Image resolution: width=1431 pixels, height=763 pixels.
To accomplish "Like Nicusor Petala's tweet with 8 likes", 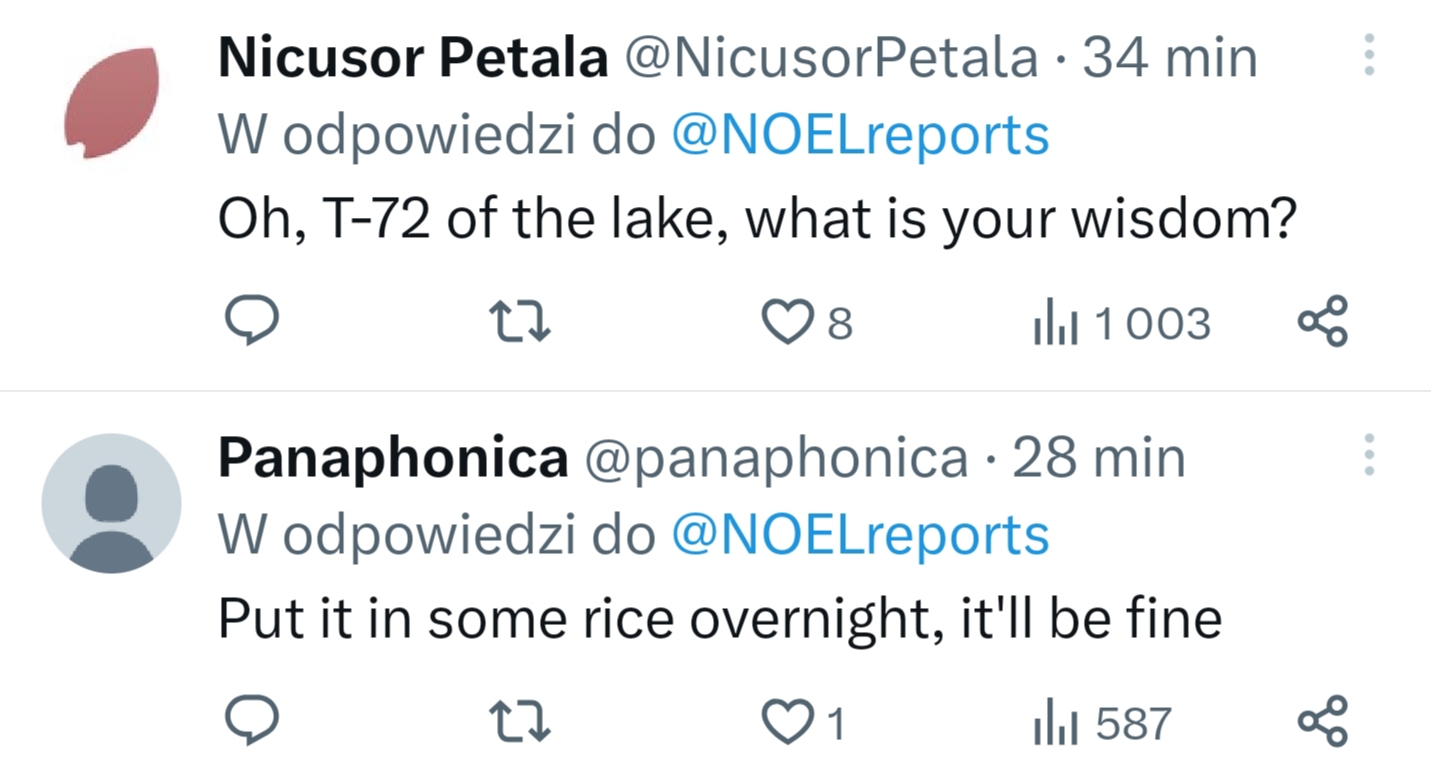I will pos(807,323).
